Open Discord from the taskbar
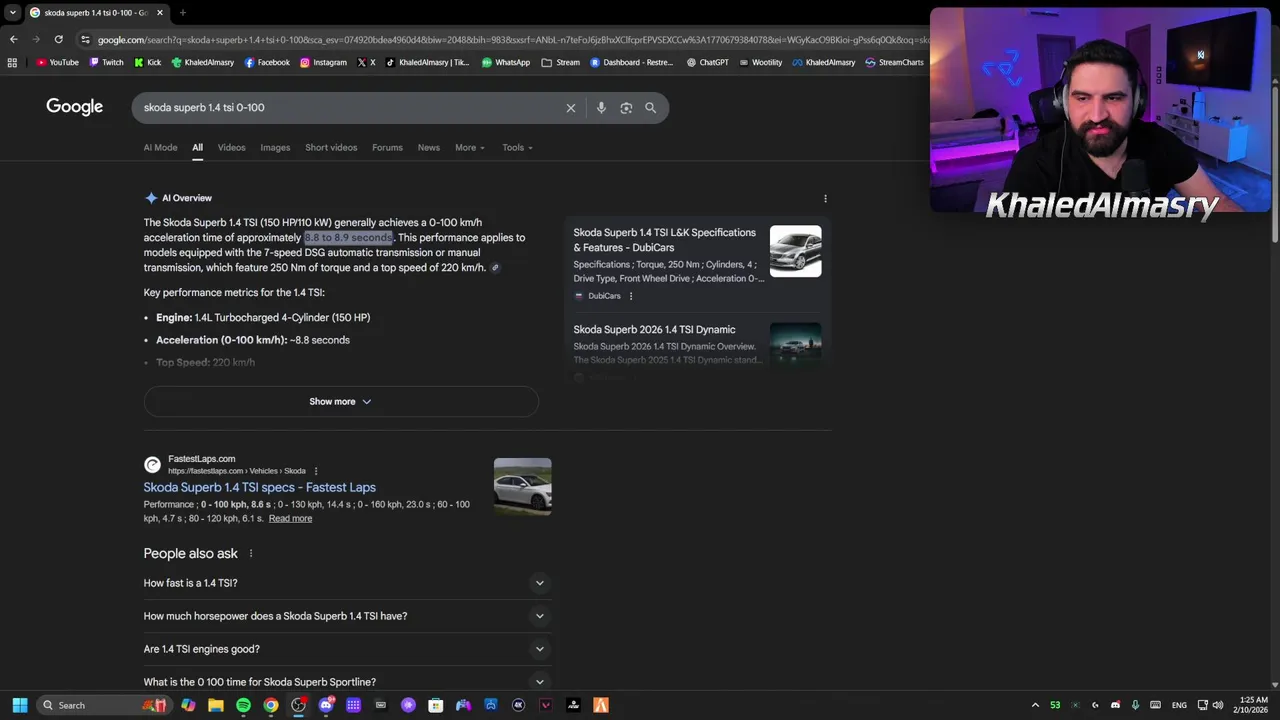The width and height of the screenshot is (1280, 720). pos(326,705)
